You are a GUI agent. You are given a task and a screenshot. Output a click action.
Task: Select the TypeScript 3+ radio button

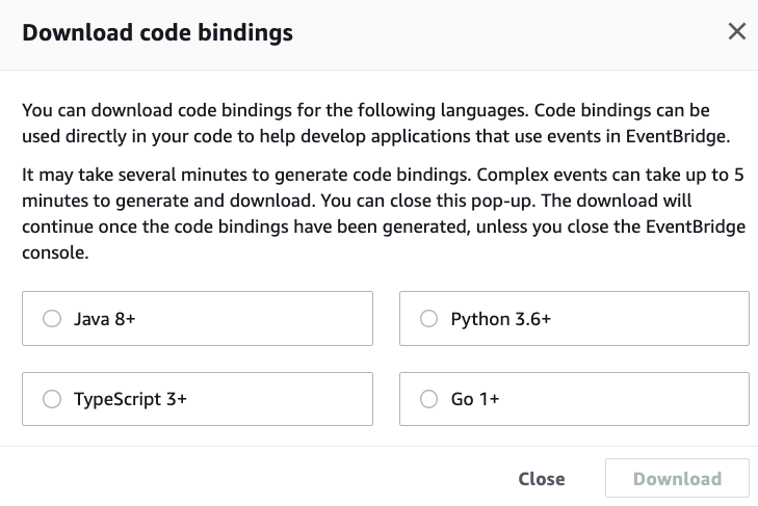(x=52, y=399)
